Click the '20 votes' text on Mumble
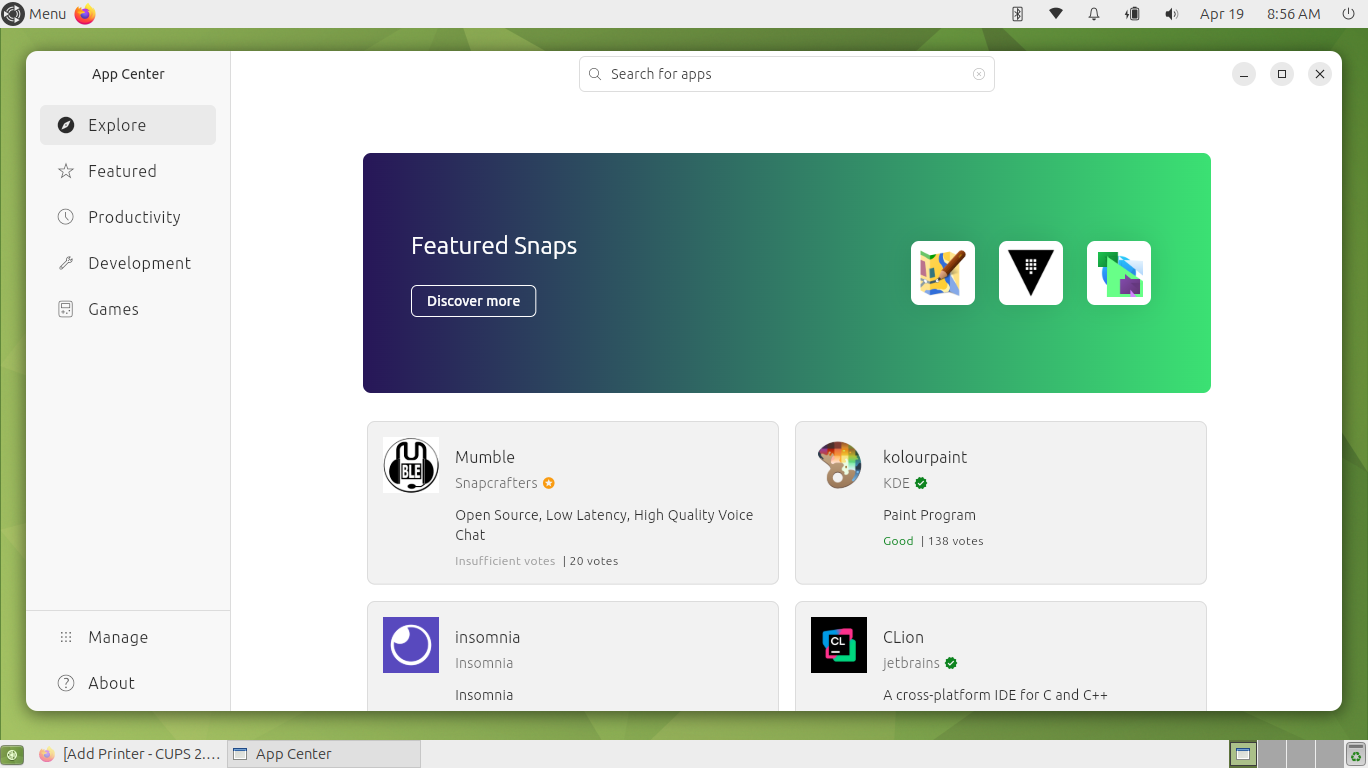Viewport: 1368px width, 768px height. pyautogui.click(x=594, y=561)
